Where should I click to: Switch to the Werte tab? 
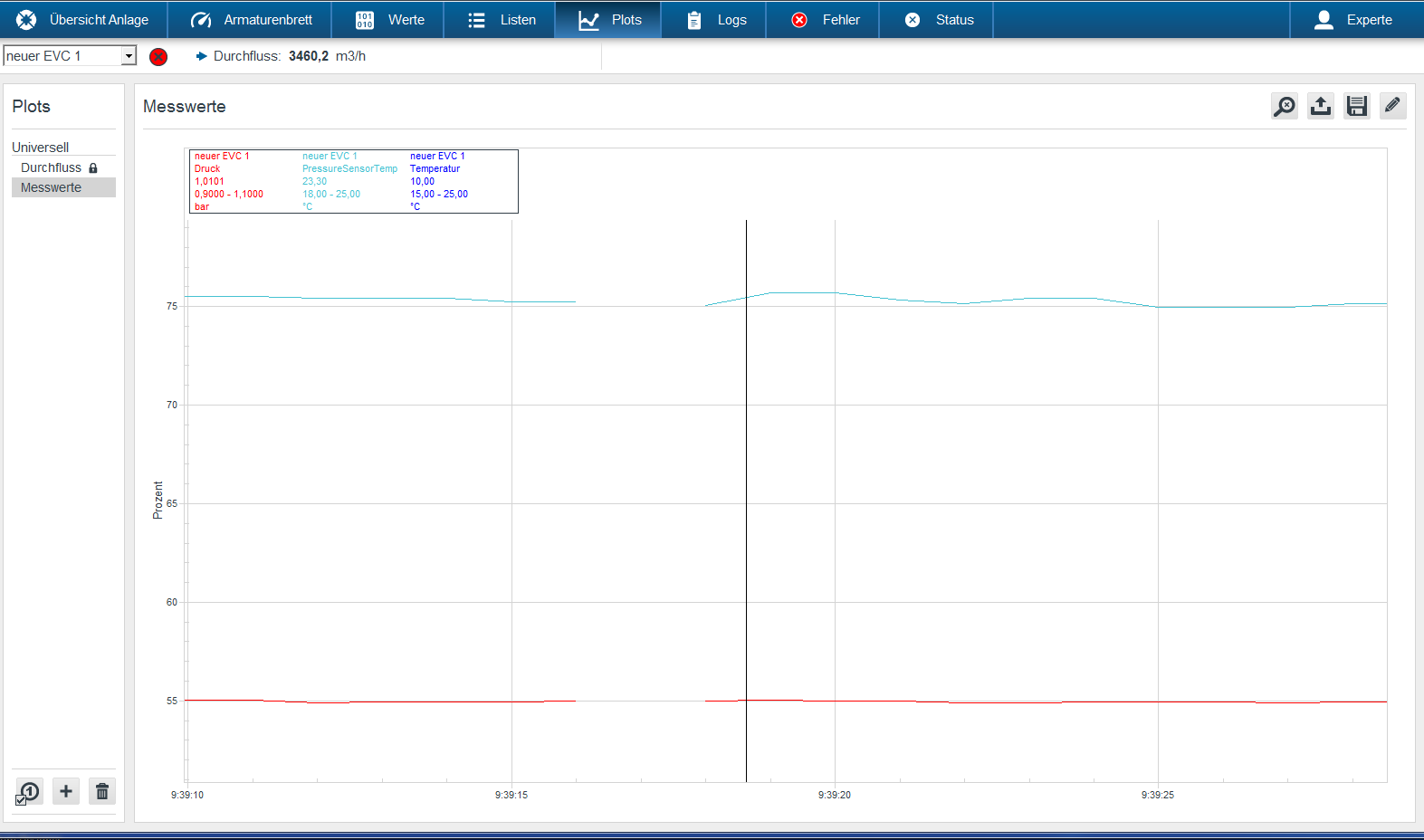[x=389, y=20]
